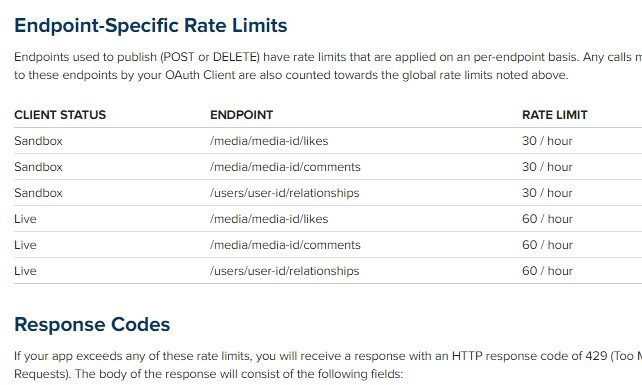Click the 30 / hour limit for Sandbox comments
This screenshot has height=385, width=642.
click(547, 167)
